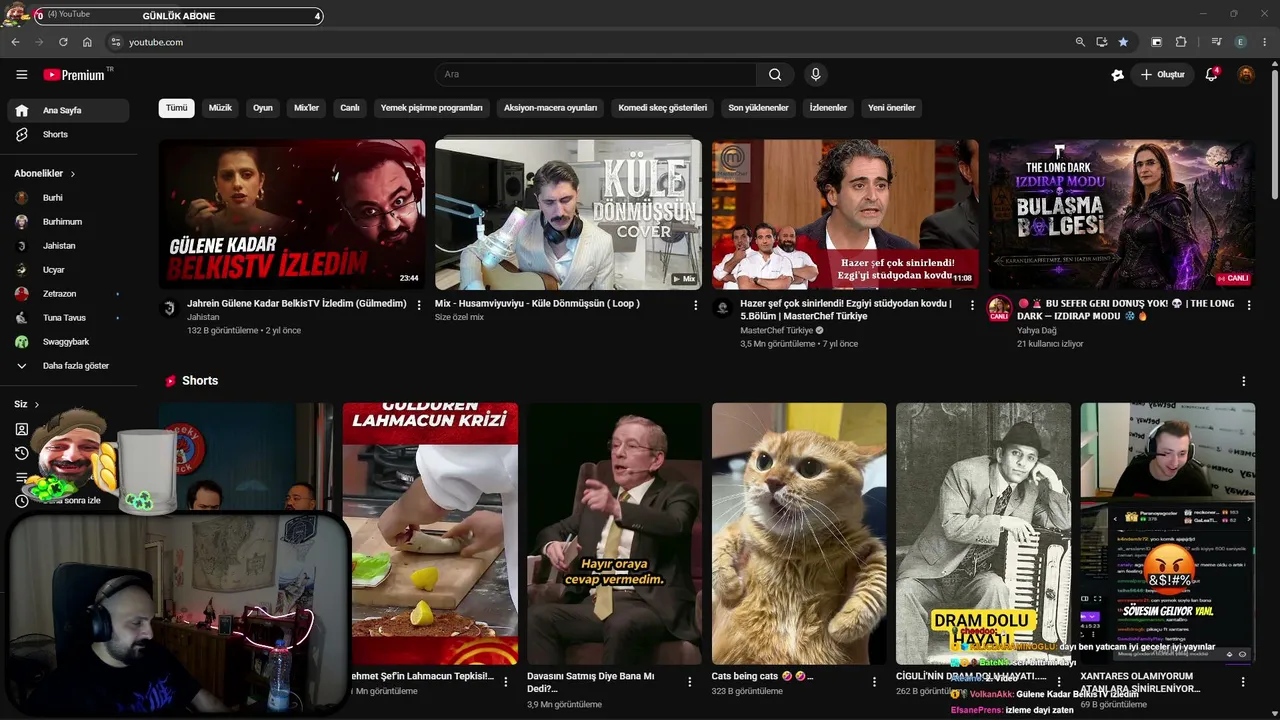1280x720 pixels.
Task: Select the Müzik filter chip
Action: [x=220, y=108]
